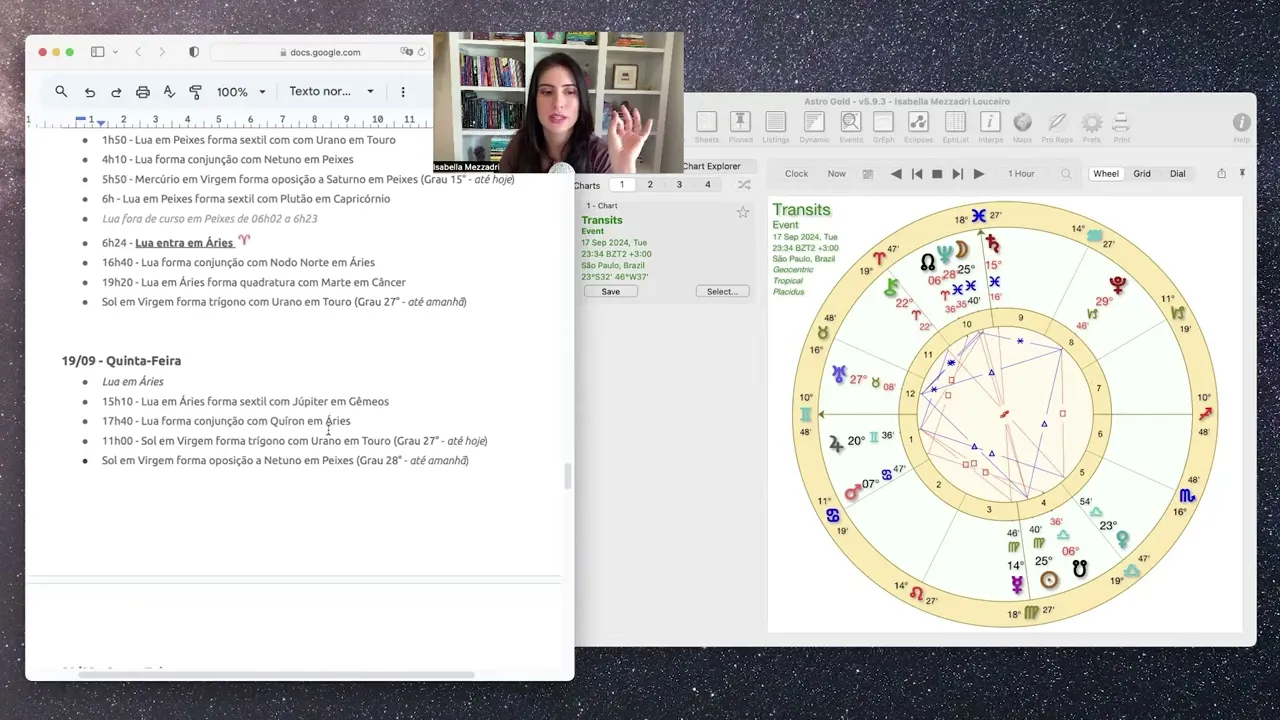Viewport: 1280px width, 720px height.
Task: Click the magnifier icon beside 1 Hour
Action: pos(1066,174)
